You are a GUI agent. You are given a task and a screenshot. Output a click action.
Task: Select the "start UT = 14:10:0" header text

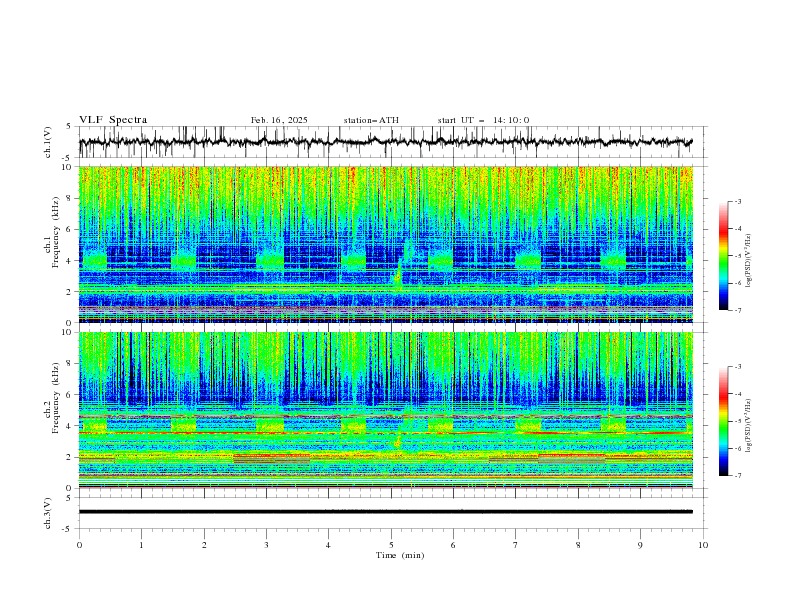tap(483, 120)
